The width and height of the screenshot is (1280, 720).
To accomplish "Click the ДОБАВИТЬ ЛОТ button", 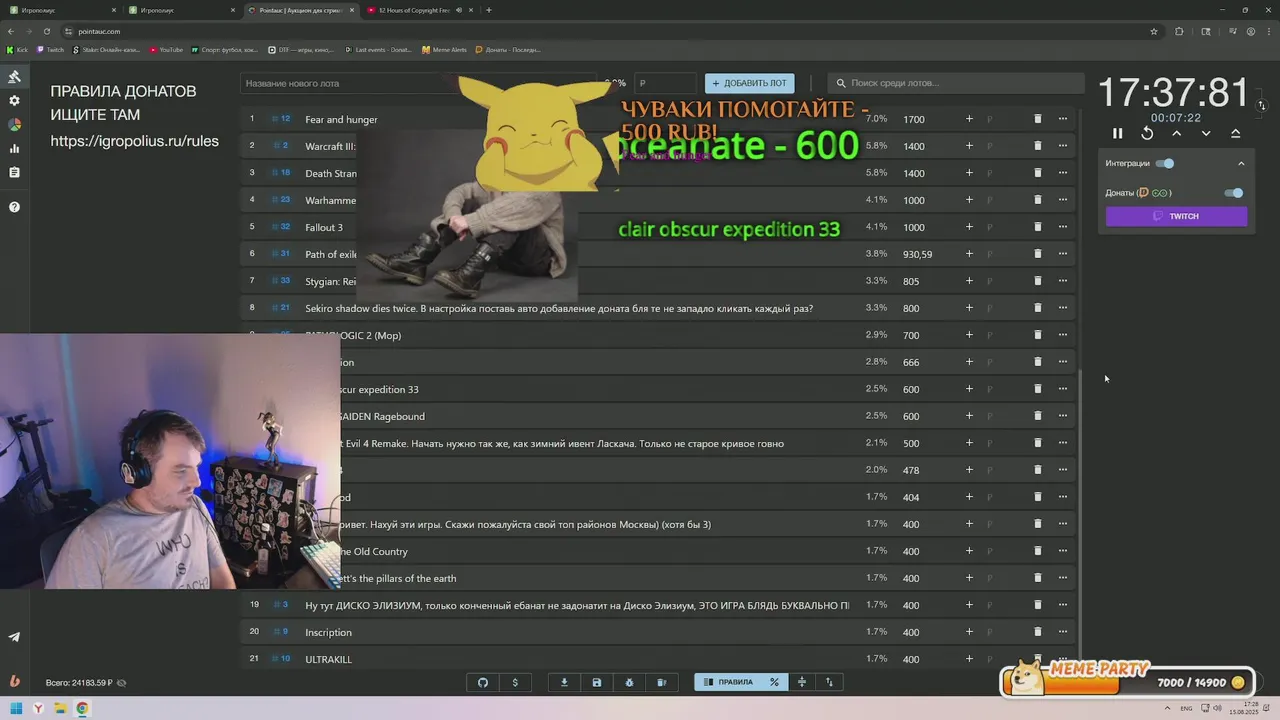I will (750, 83).
